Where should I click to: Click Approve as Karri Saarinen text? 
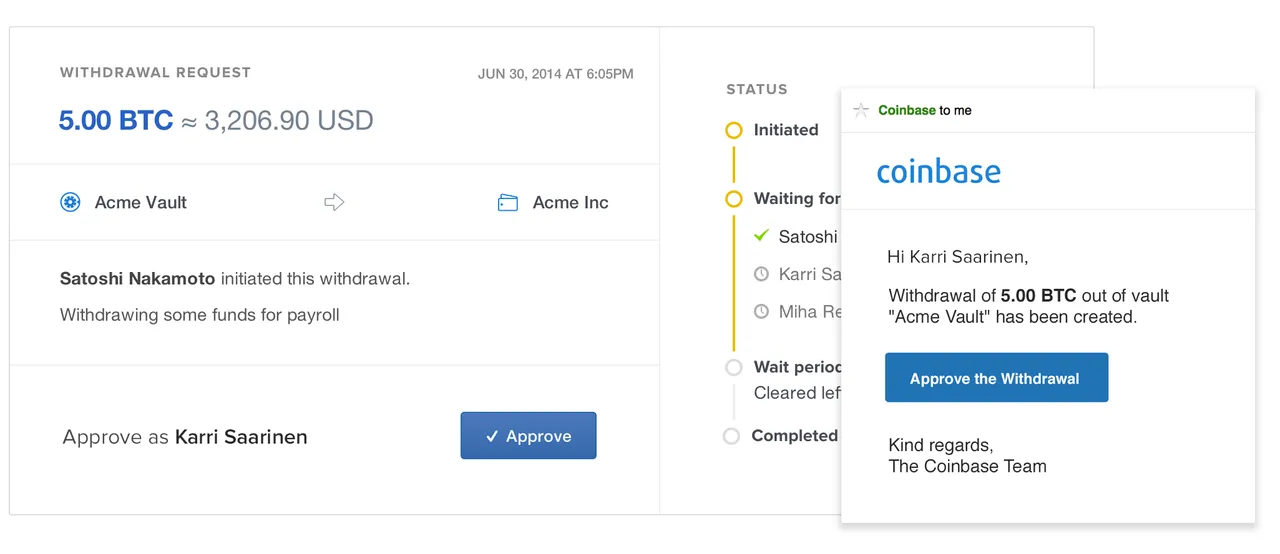[185, 437]
